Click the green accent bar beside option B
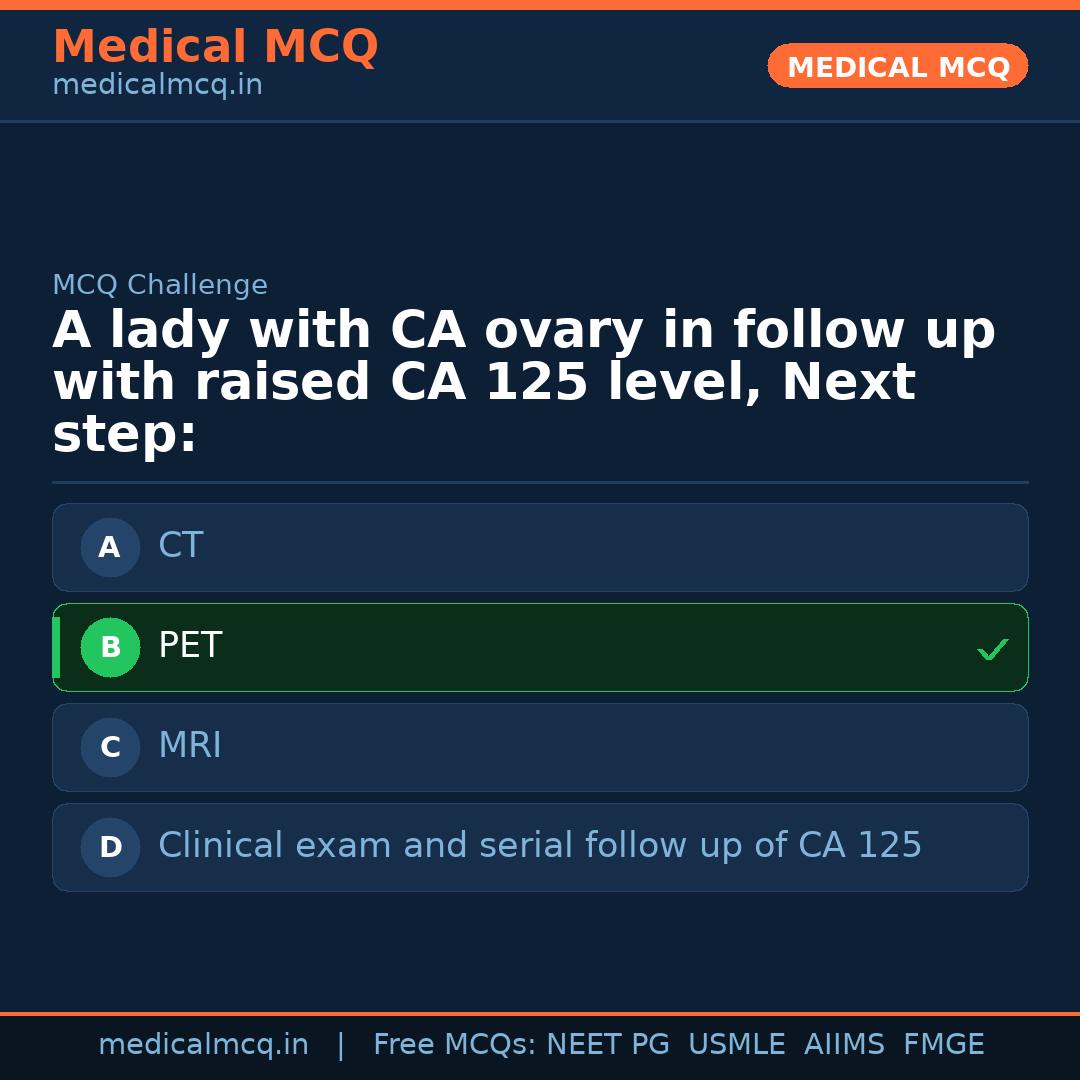The height and width of the screenshot is (1080, 1080). point(56,647)
